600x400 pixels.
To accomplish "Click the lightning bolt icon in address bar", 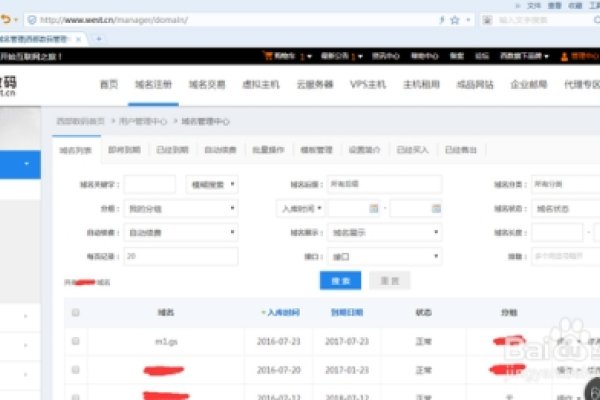I will [442, 20].
